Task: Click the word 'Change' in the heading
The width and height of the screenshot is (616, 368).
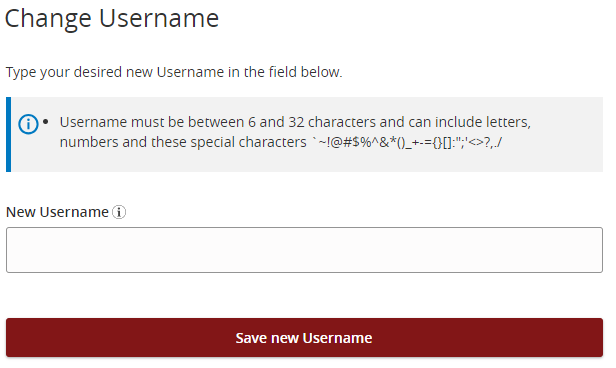Action: 48,19
